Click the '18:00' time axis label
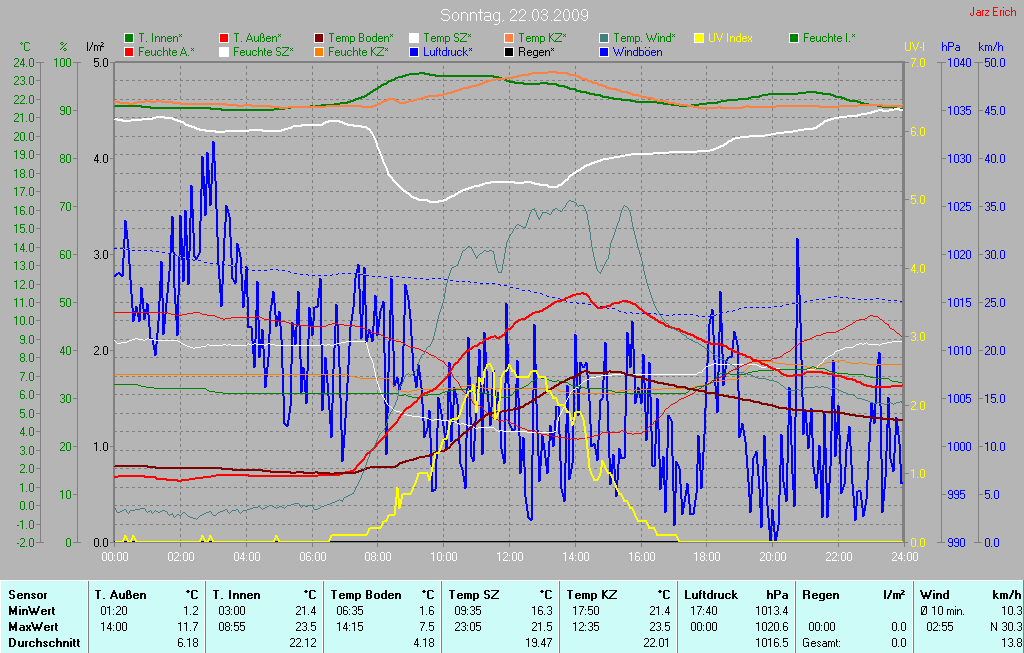 pos(707,557)
